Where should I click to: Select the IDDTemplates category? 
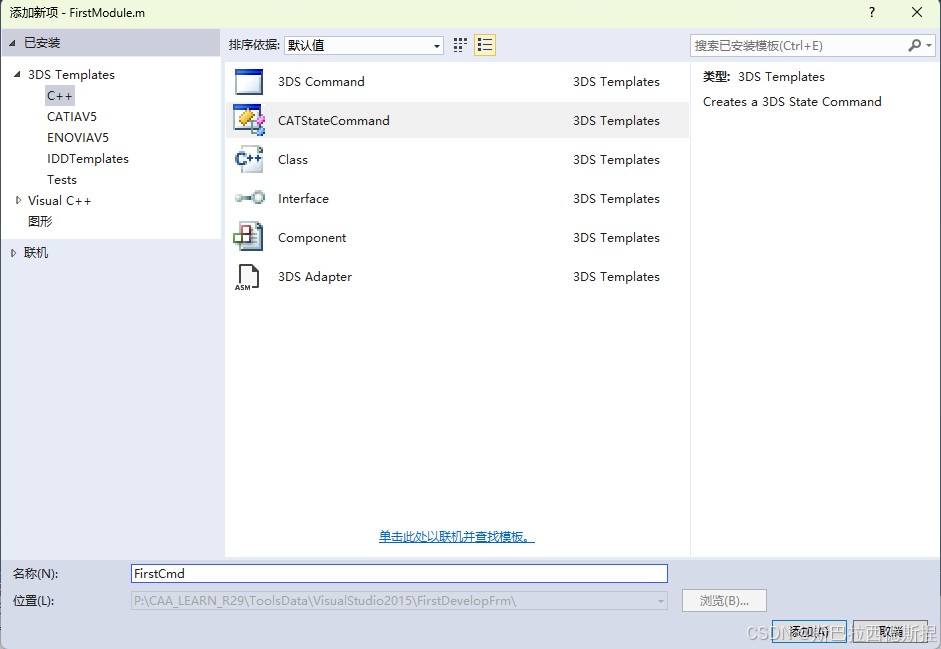[88, 158]
